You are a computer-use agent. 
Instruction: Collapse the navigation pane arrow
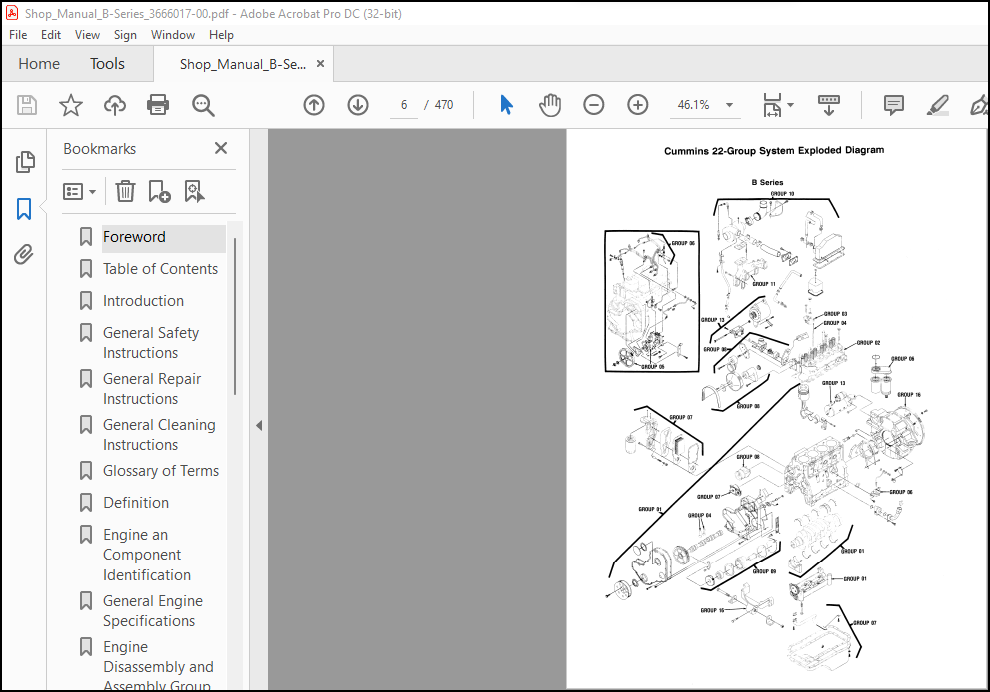[x=259, y=426]
